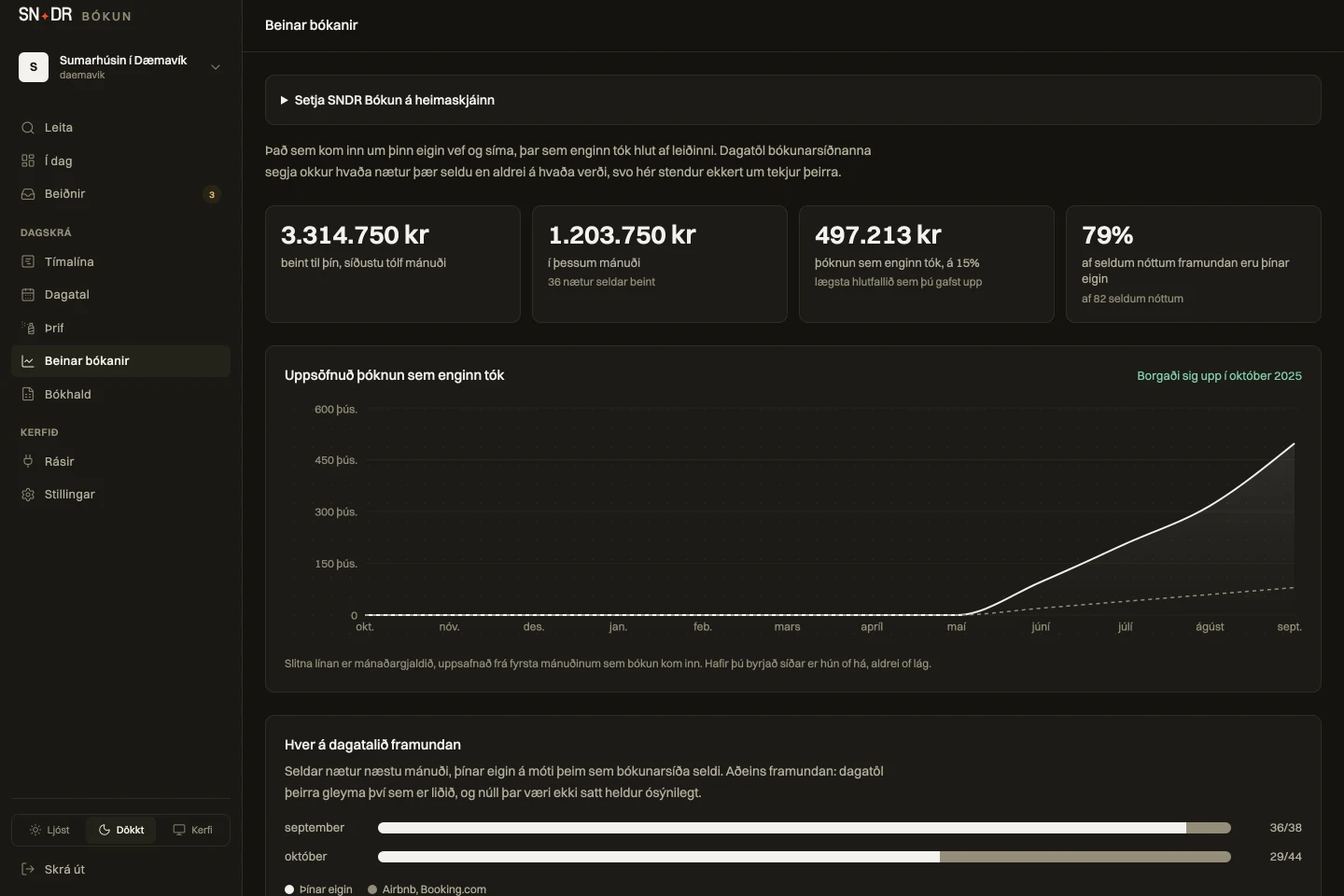
Task: Open the Leita search page
Action: pos(120,128)
